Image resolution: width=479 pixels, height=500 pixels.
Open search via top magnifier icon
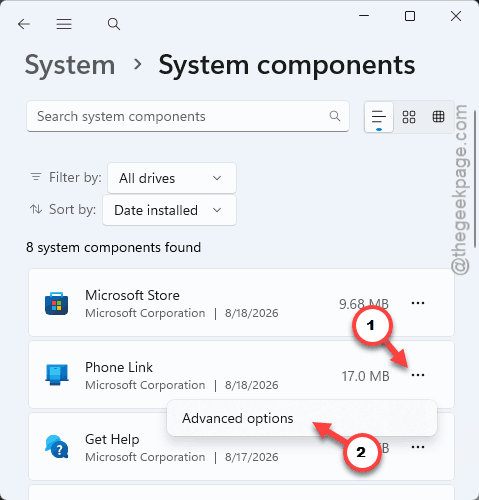[114, 24]
